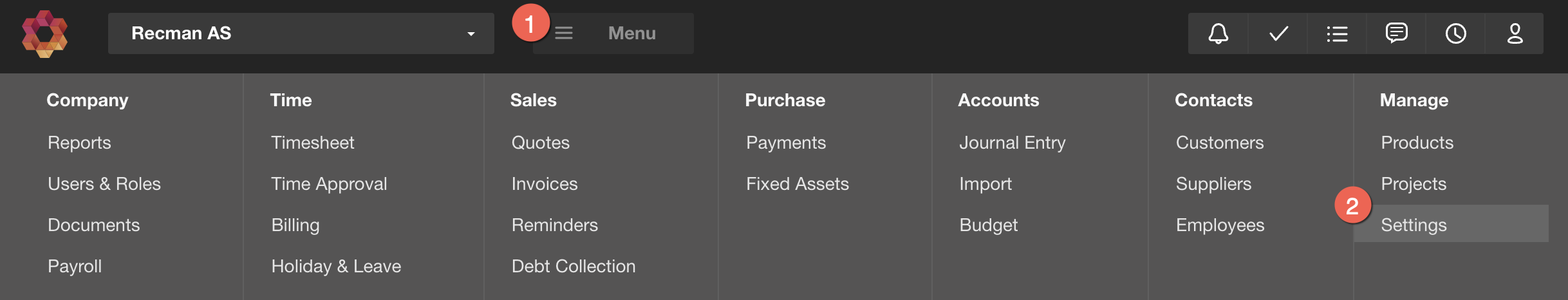Open the checkmark approvals icon
This screenshot has width=1568, height=300.
coord(1278,33)
